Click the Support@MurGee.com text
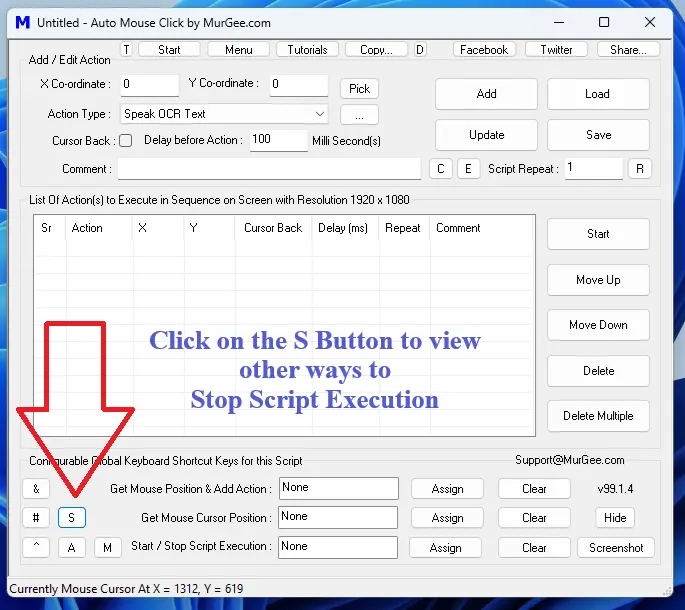Viewport: 685px width, 610px height. click(x=570, y=460)
